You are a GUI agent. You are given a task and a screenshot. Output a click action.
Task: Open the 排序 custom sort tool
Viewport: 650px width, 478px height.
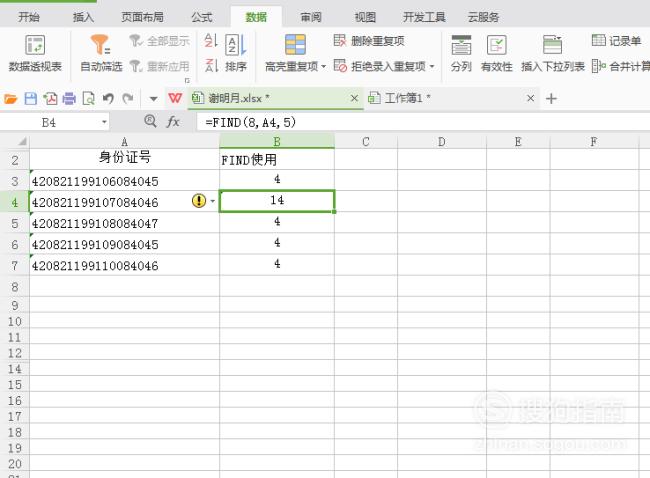(236, 53)
